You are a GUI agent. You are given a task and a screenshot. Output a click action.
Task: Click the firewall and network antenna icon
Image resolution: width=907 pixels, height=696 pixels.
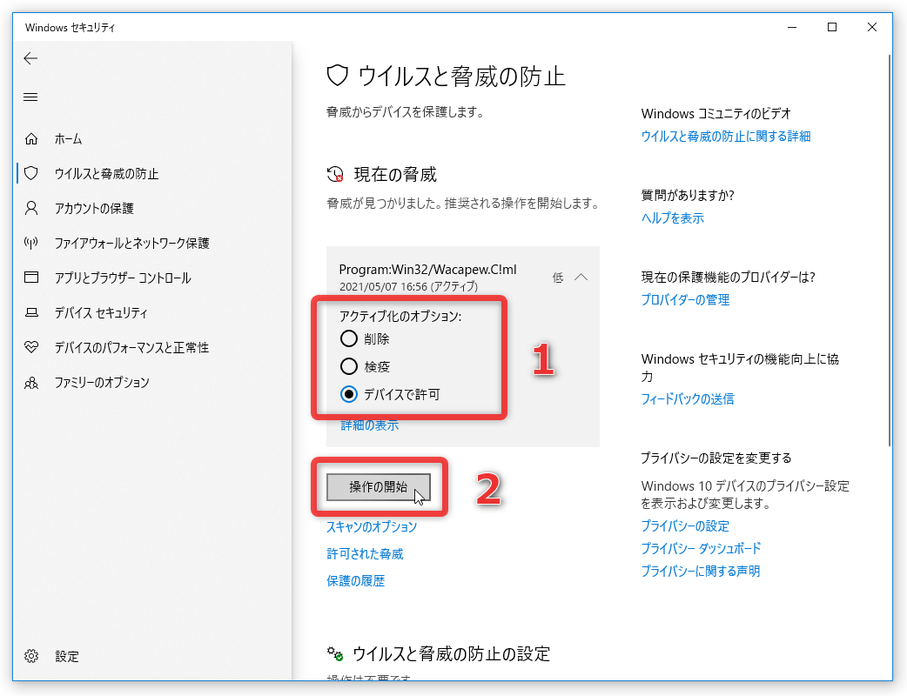(31, 243)
